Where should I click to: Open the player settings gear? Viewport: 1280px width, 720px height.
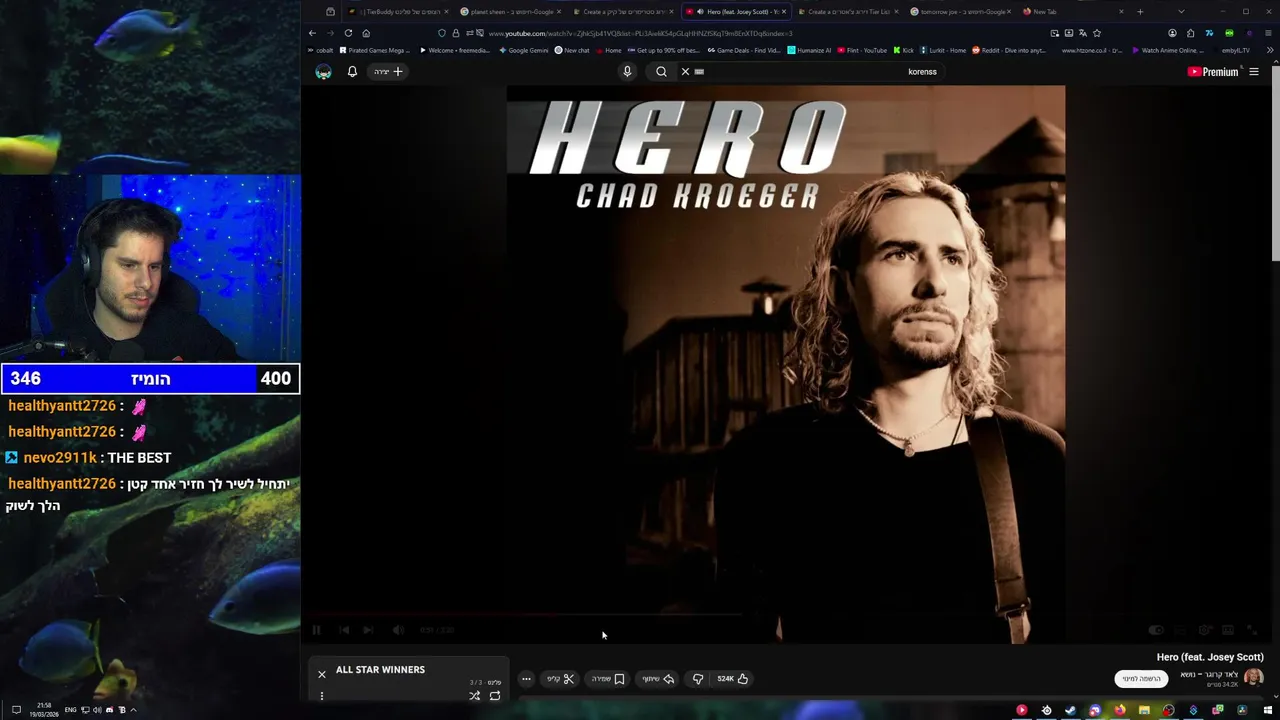[x=1204, y=630]
